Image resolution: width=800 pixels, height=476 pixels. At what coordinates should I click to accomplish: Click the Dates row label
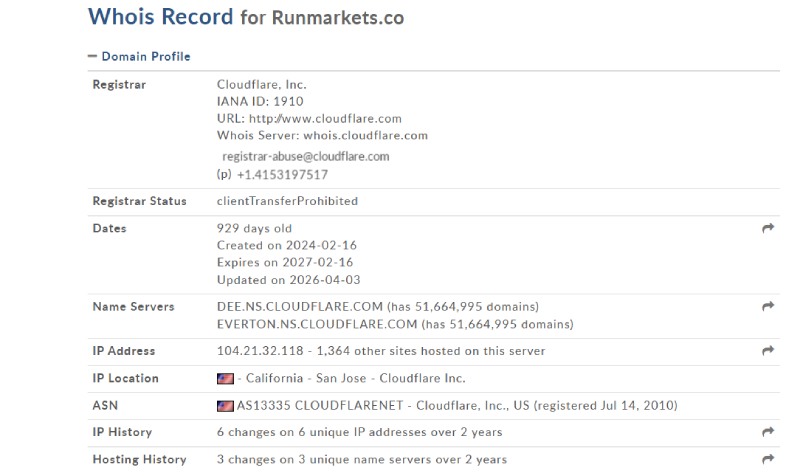point(109,228)
